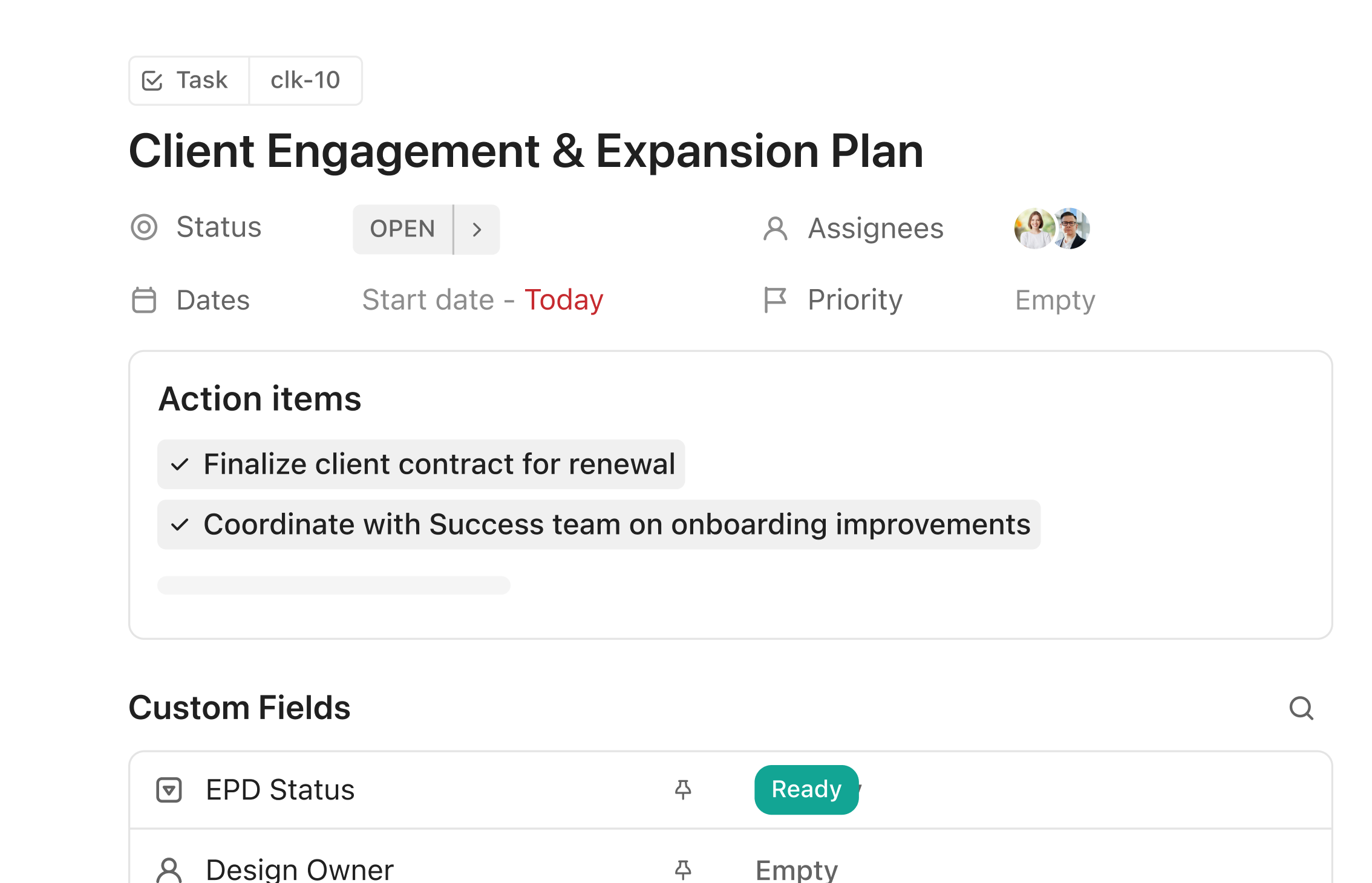The width and height of the screenshot is (1372, 883).
Task: Click the Task type checkbox icon
Action: coord(152,80)
